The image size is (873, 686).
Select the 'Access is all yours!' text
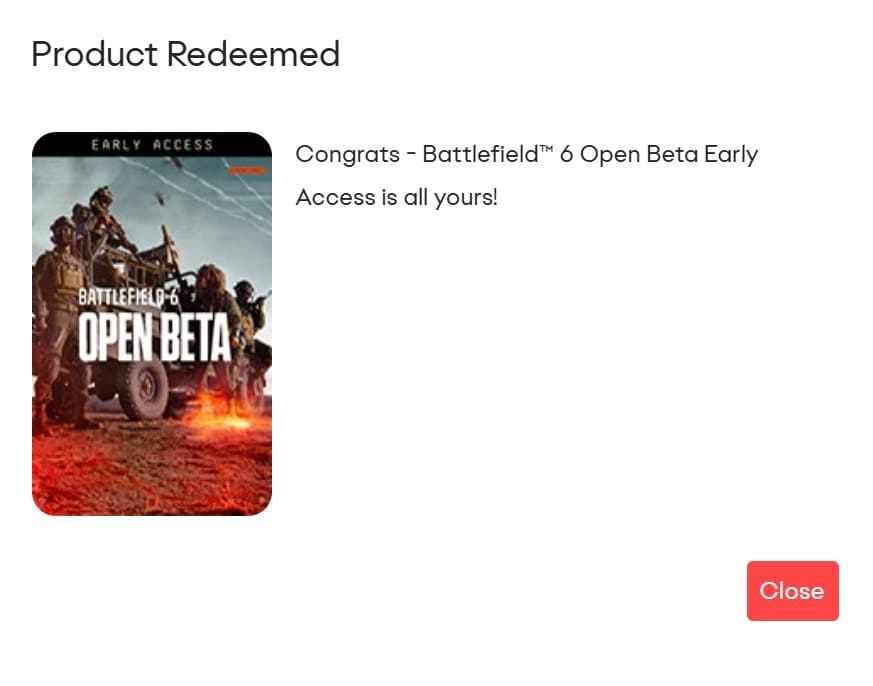click(x=396, y=197)
